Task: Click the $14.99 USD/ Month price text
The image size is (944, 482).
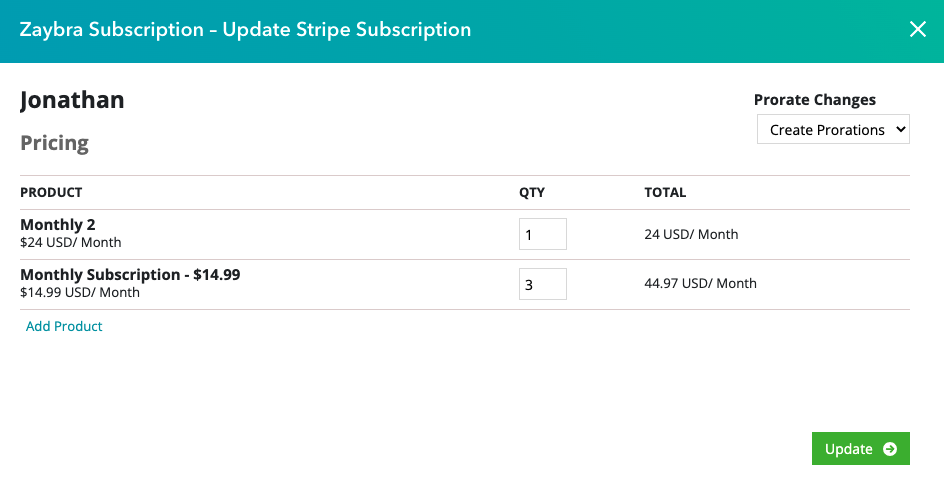Action: [80, 292]
